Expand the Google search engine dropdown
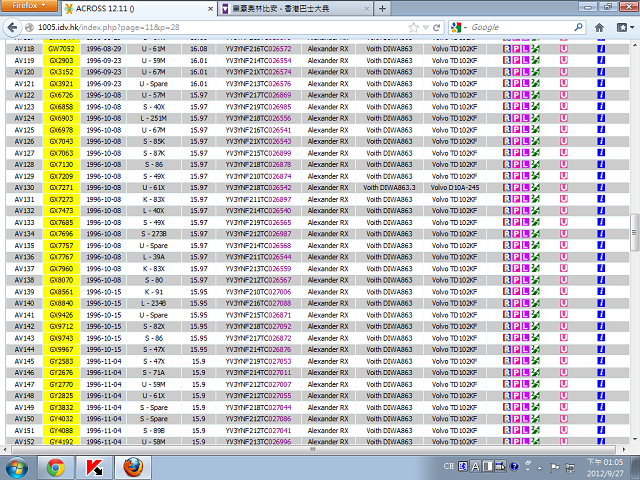This screenshot has height=480, width=640. pos(459,27)
